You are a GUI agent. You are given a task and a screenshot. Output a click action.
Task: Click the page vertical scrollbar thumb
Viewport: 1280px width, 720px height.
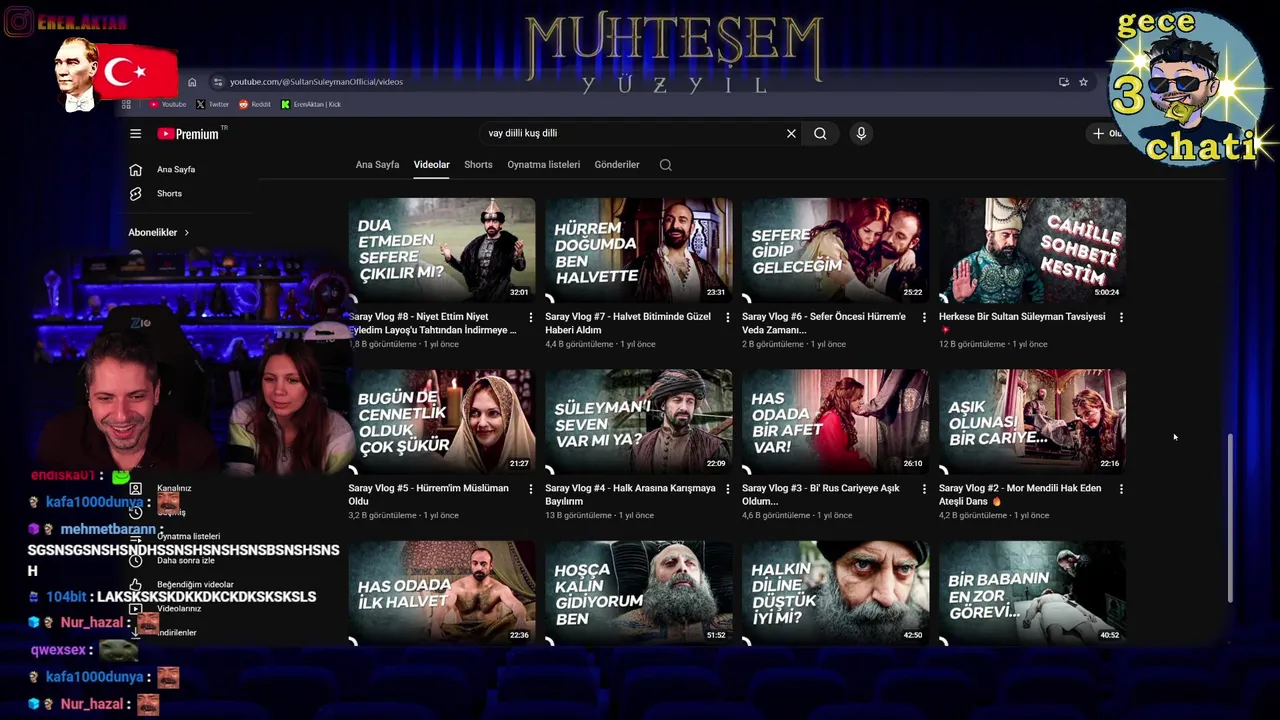[1231, 518]
